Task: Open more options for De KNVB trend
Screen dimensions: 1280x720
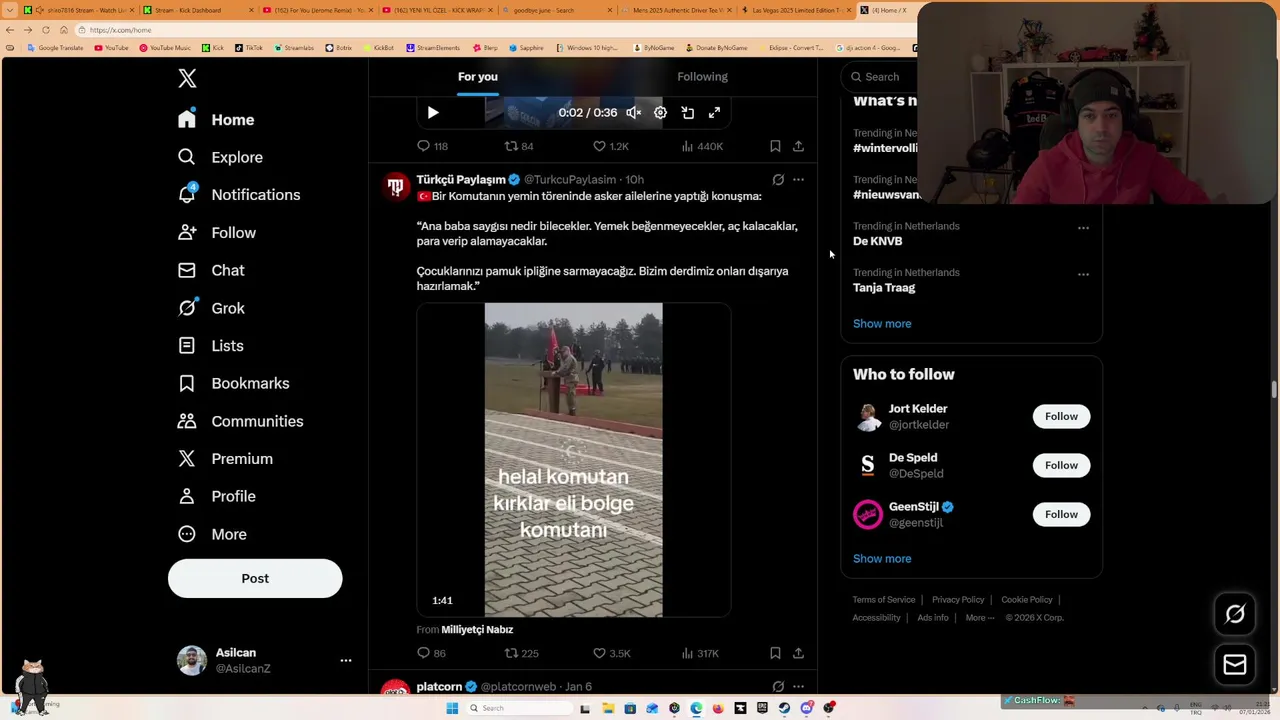Action: [x=1083, y=228]
